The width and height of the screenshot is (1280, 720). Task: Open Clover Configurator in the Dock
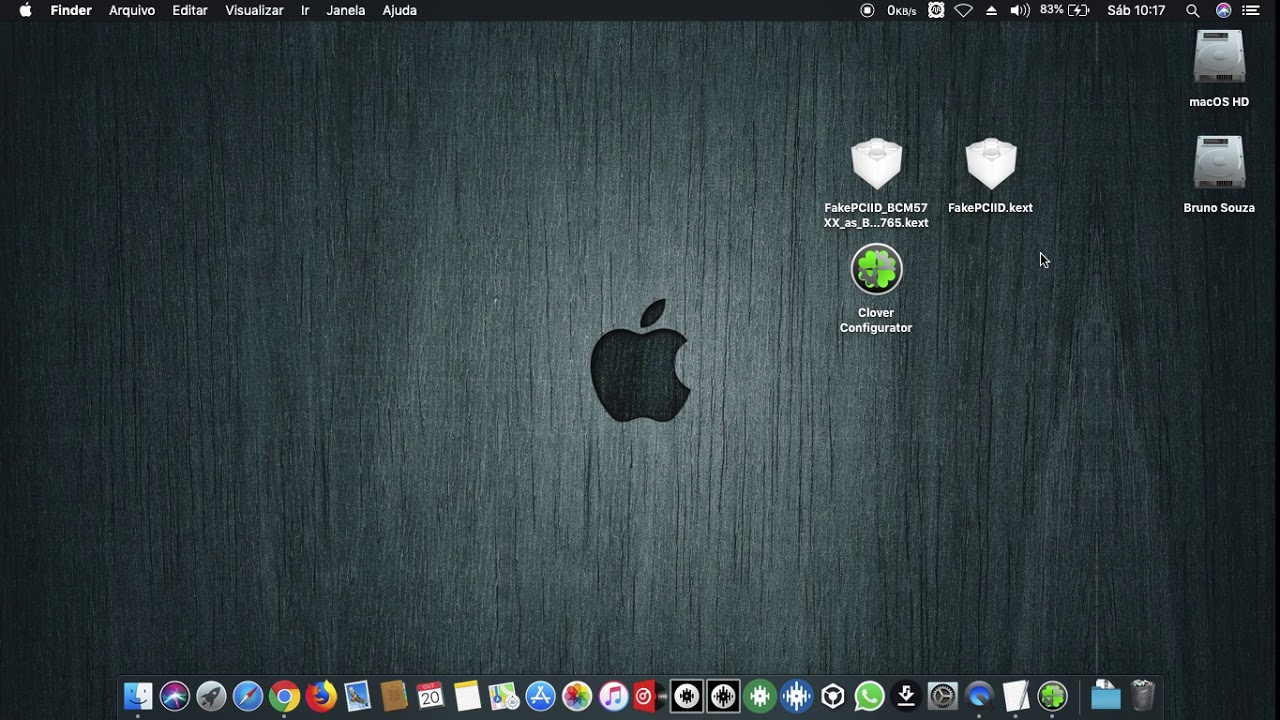[1052, 696]
